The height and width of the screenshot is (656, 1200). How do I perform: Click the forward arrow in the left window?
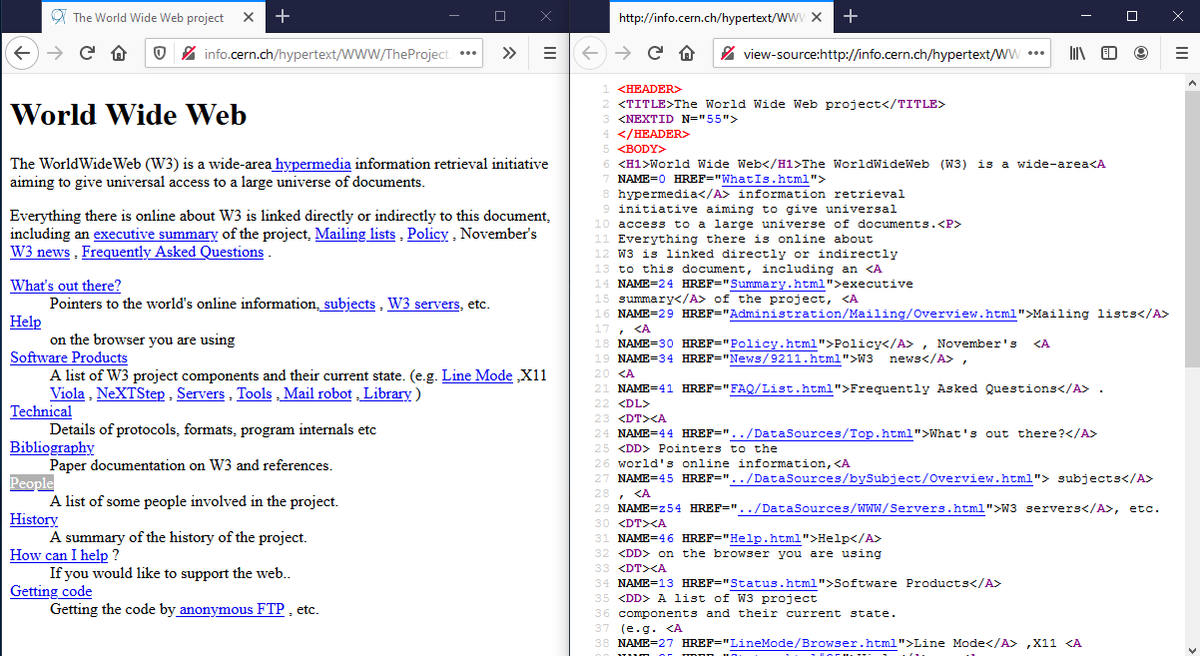54,53
